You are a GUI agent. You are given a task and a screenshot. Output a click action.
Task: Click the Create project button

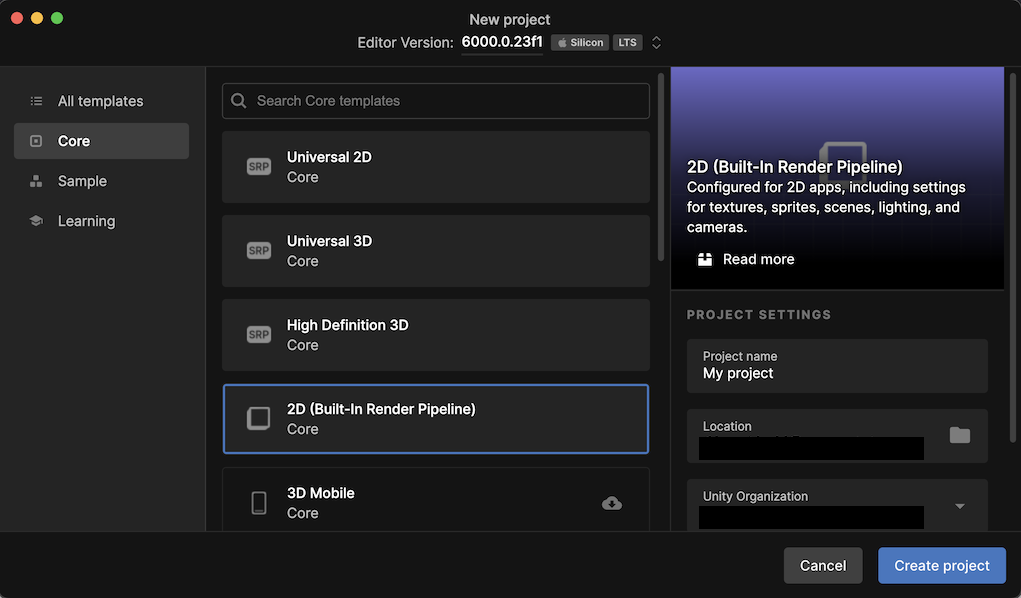click(x=942, y=565)
